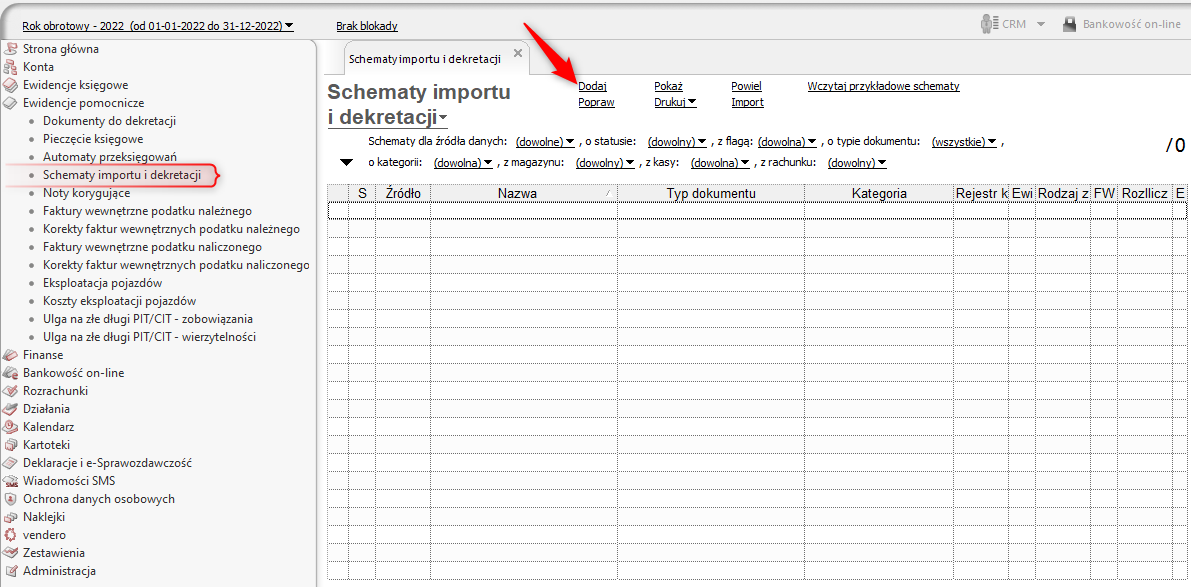Click the Powiel link
The image size is (1191, 587).
(747, 86)
